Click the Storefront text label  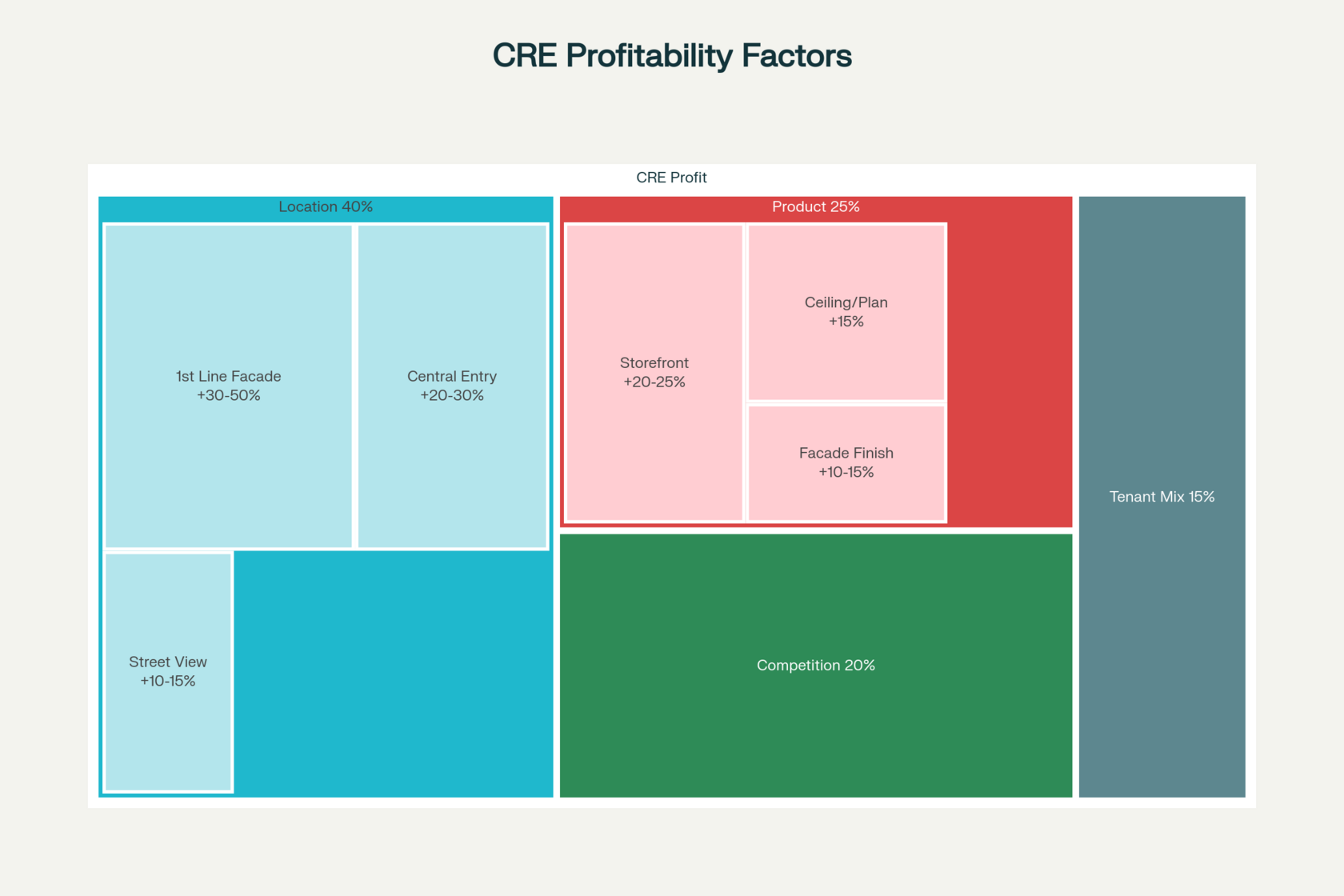click(x=654, y=363)
